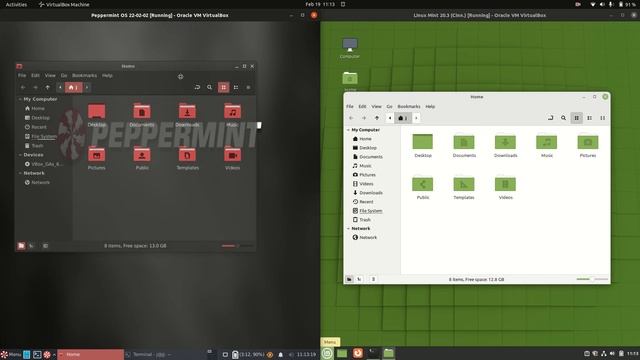Show tree view sidebar in Peppermint status bar

(31, 246)
